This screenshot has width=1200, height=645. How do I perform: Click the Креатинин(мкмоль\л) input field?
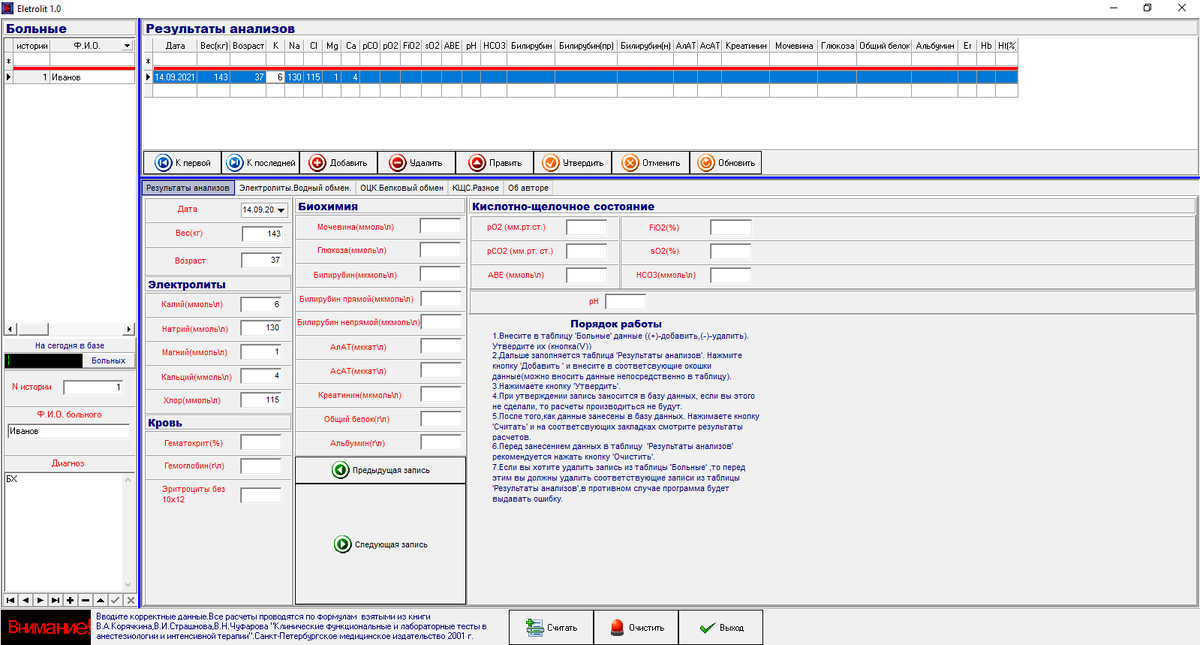pyautogui.click(x=440, y=394)
